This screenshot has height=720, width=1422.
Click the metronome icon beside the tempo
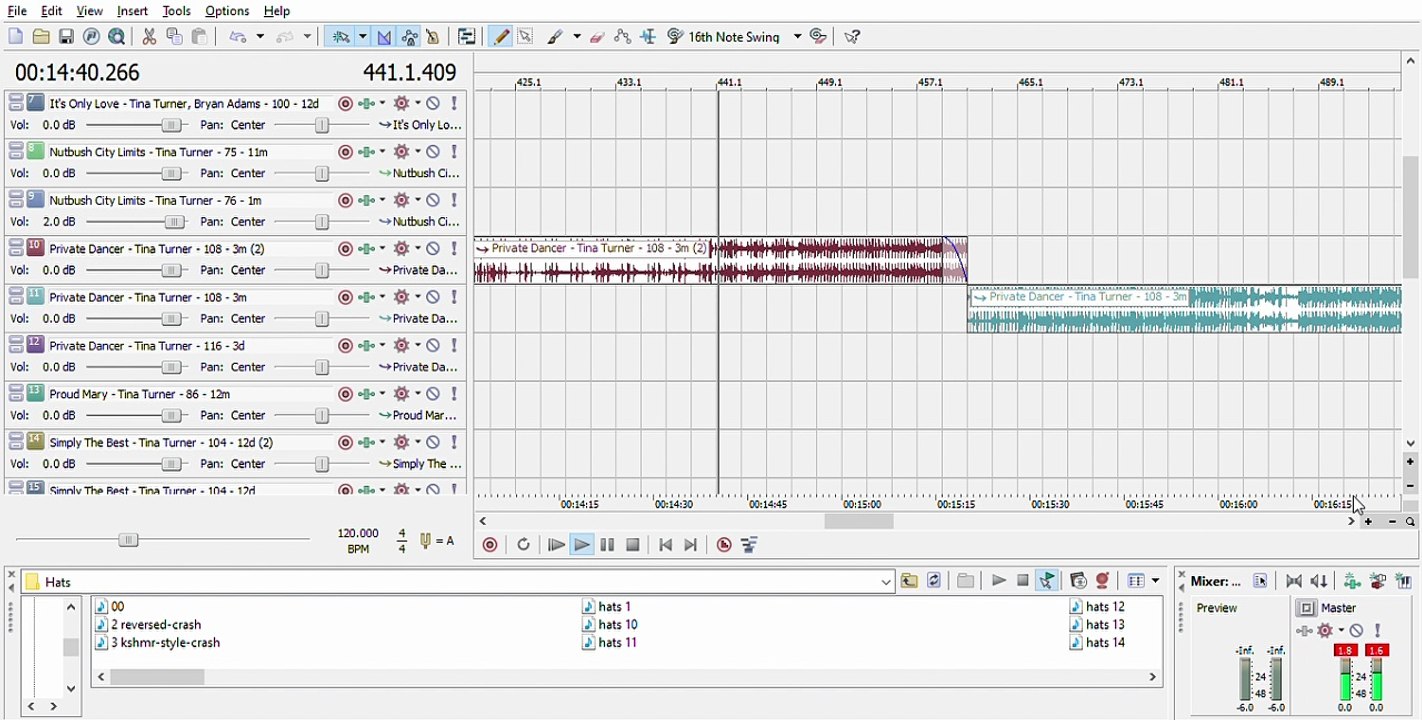(426, 541)
